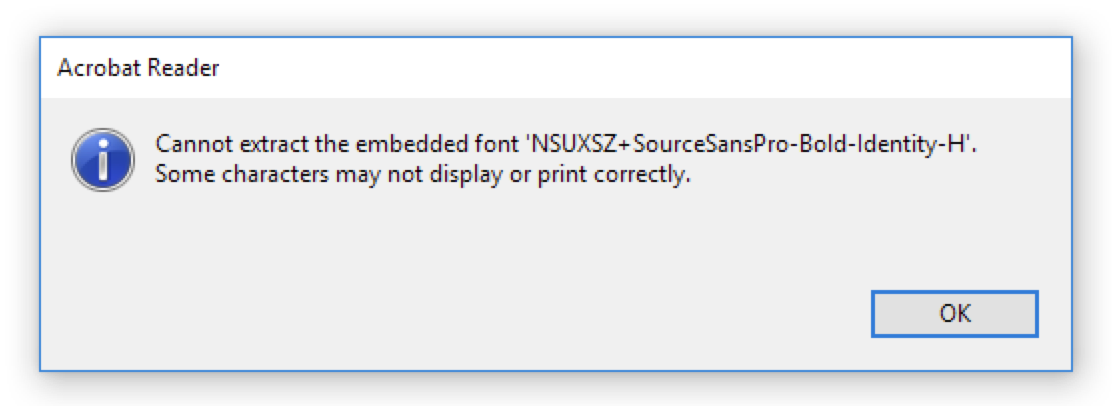This screenshot has height=406, width=1112.
Task: Click the white 'i' inside the info icon
Action: [x=104, y=160]
